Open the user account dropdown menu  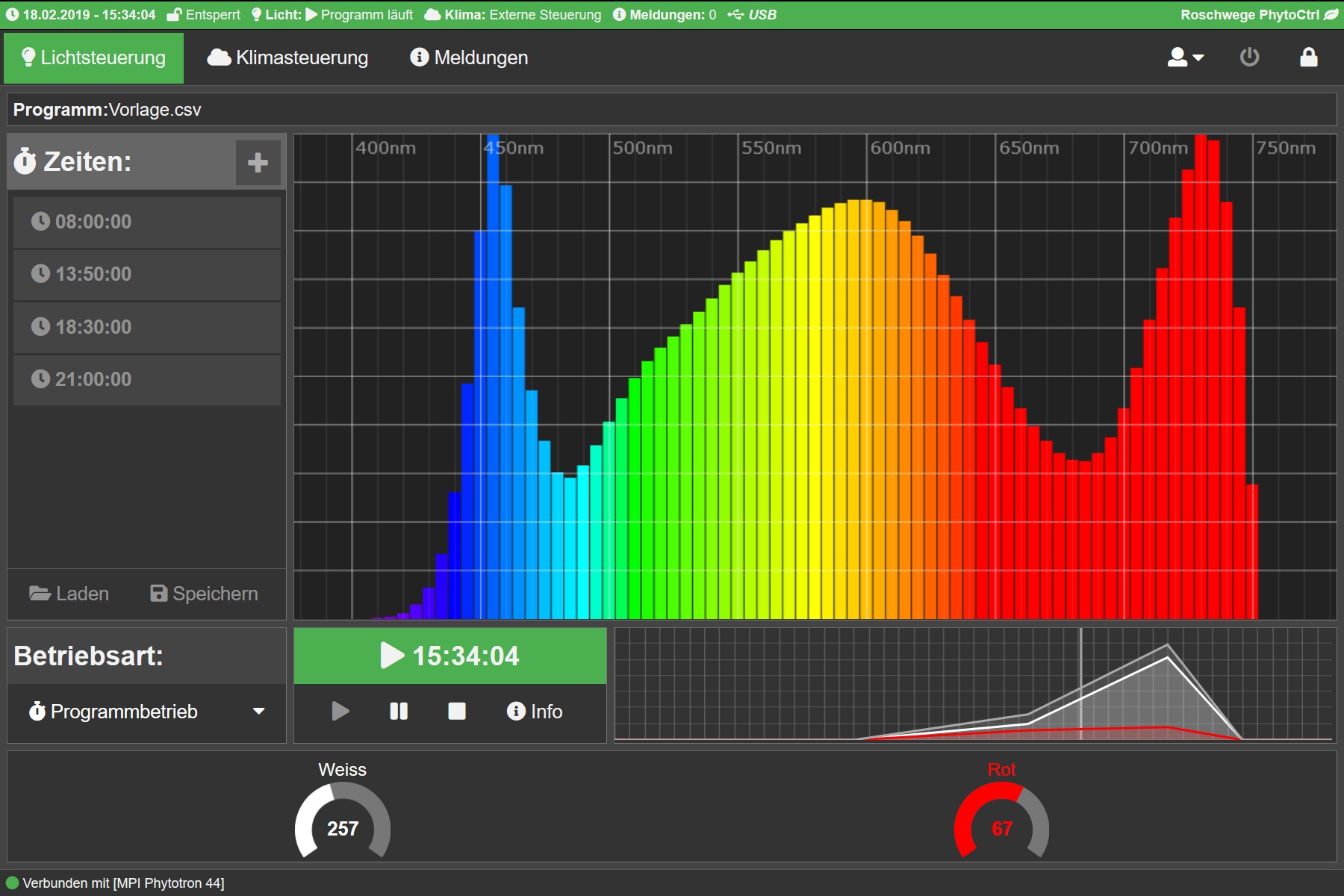(1185, 57)
